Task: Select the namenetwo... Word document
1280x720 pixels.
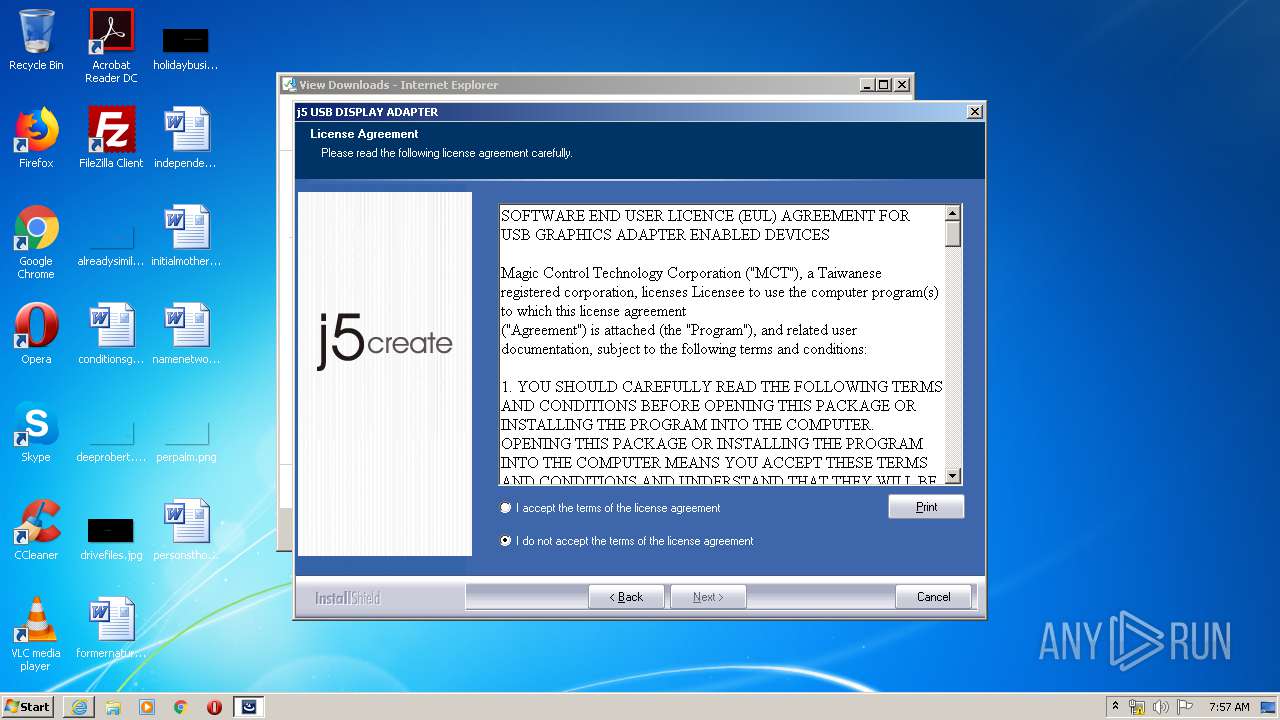Action: coord(186,333)
